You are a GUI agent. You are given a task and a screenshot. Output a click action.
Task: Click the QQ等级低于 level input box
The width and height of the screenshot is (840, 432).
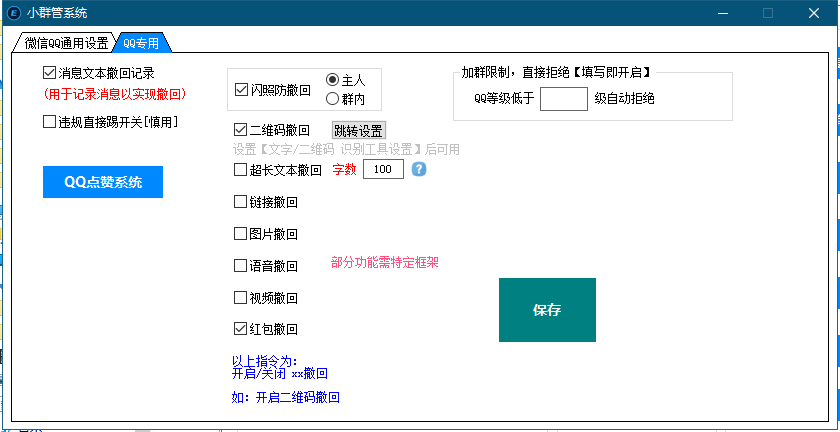point(564,99)
